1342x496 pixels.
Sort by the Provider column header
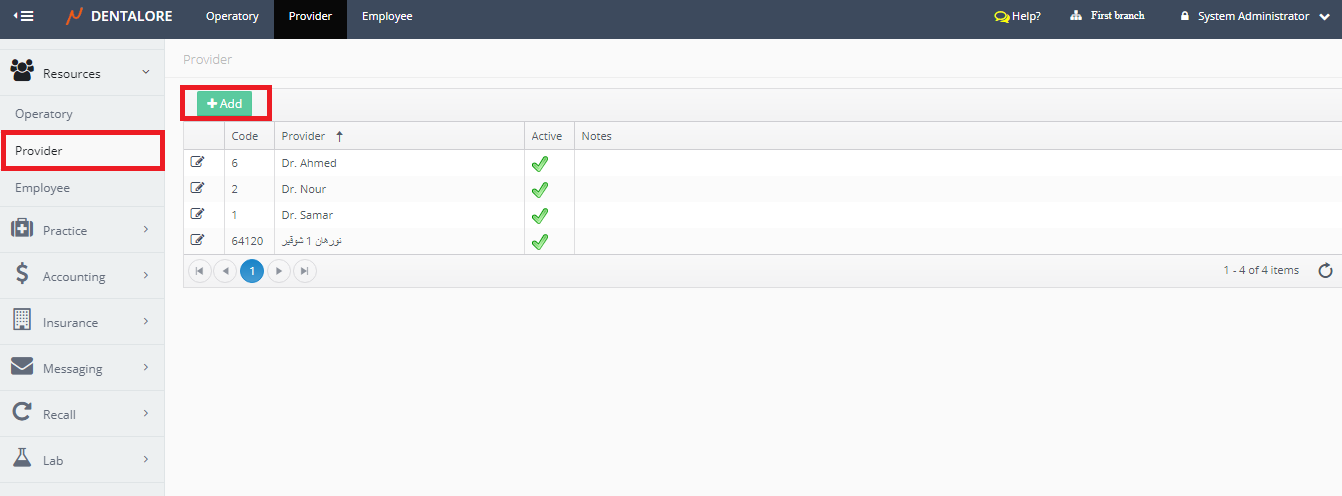pos(303,136)
